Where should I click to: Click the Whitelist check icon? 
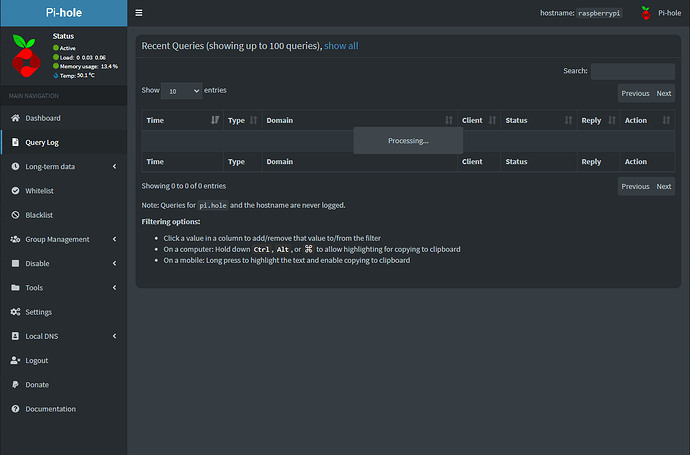(15, 190)
